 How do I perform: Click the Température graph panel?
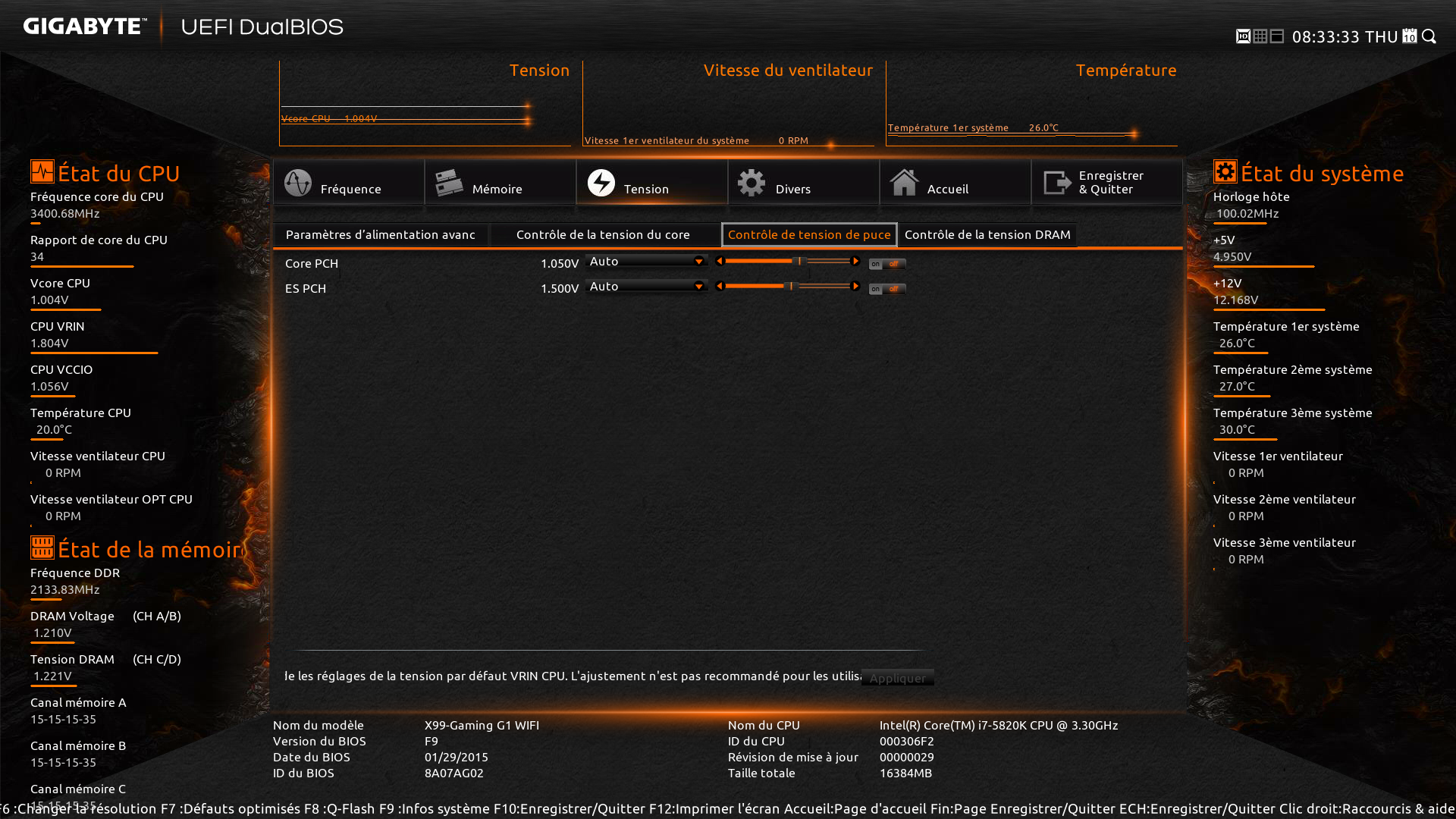(1031, 103)
